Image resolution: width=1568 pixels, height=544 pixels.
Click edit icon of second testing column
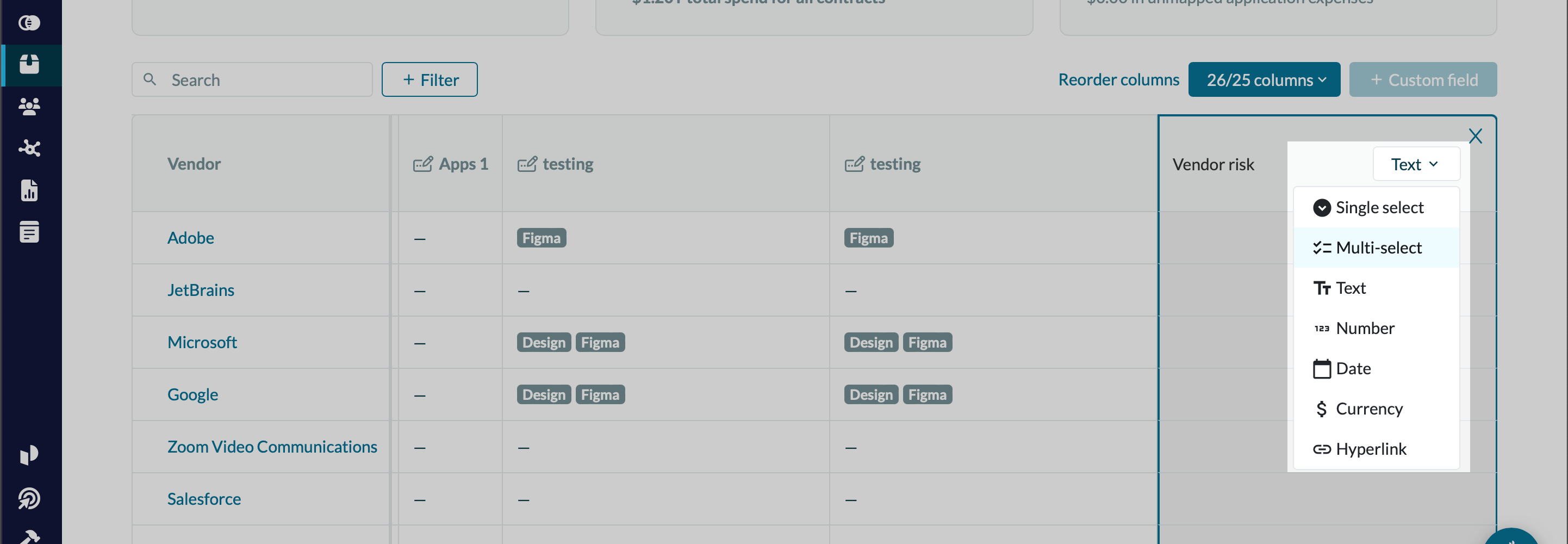coord(854,164)
